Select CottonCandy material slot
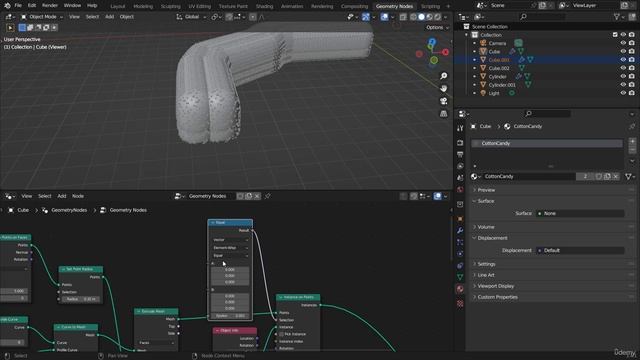Viewport: 640px width, 360px height. (x=547, y=143)
